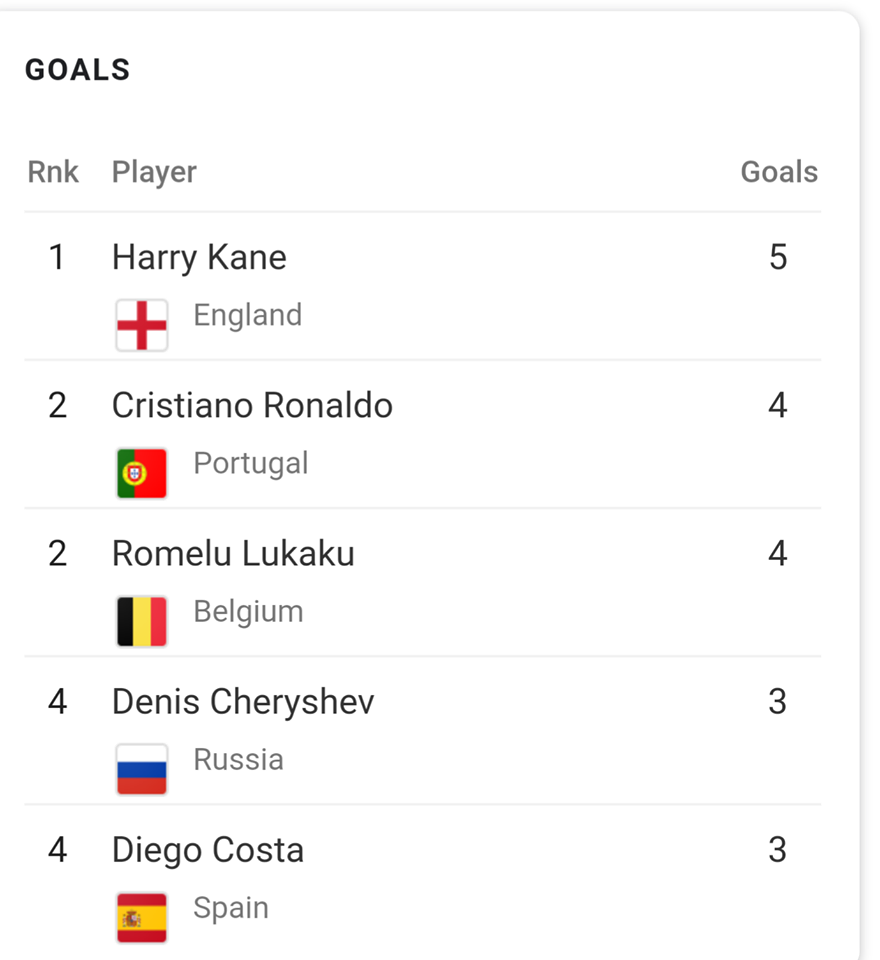This screenshot has width=880, height=960.
Task: Open Denis Cheryshev's player entry
Action: point(243,703)
